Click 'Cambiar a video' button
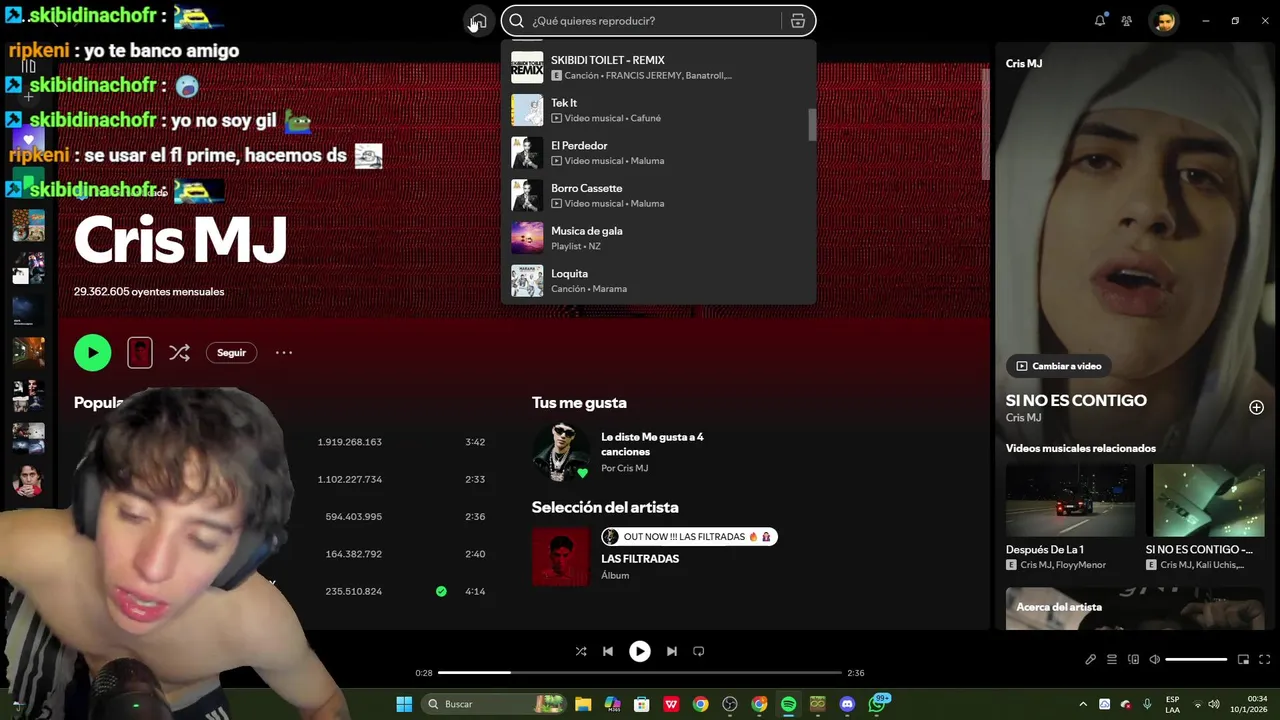This screenshot has width=1280, height=720. click(1059, 366)
